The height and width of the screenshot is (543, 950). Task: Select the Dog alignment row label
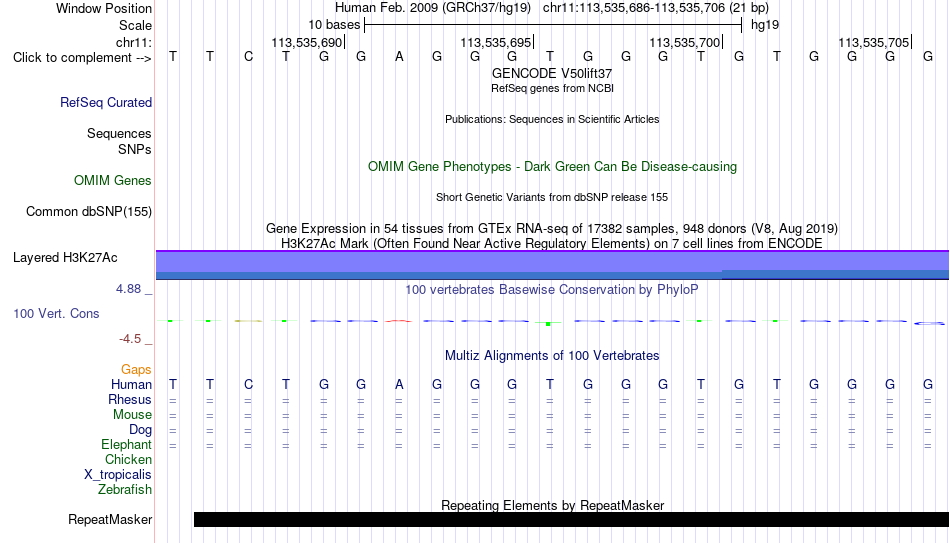click(140, 430)
